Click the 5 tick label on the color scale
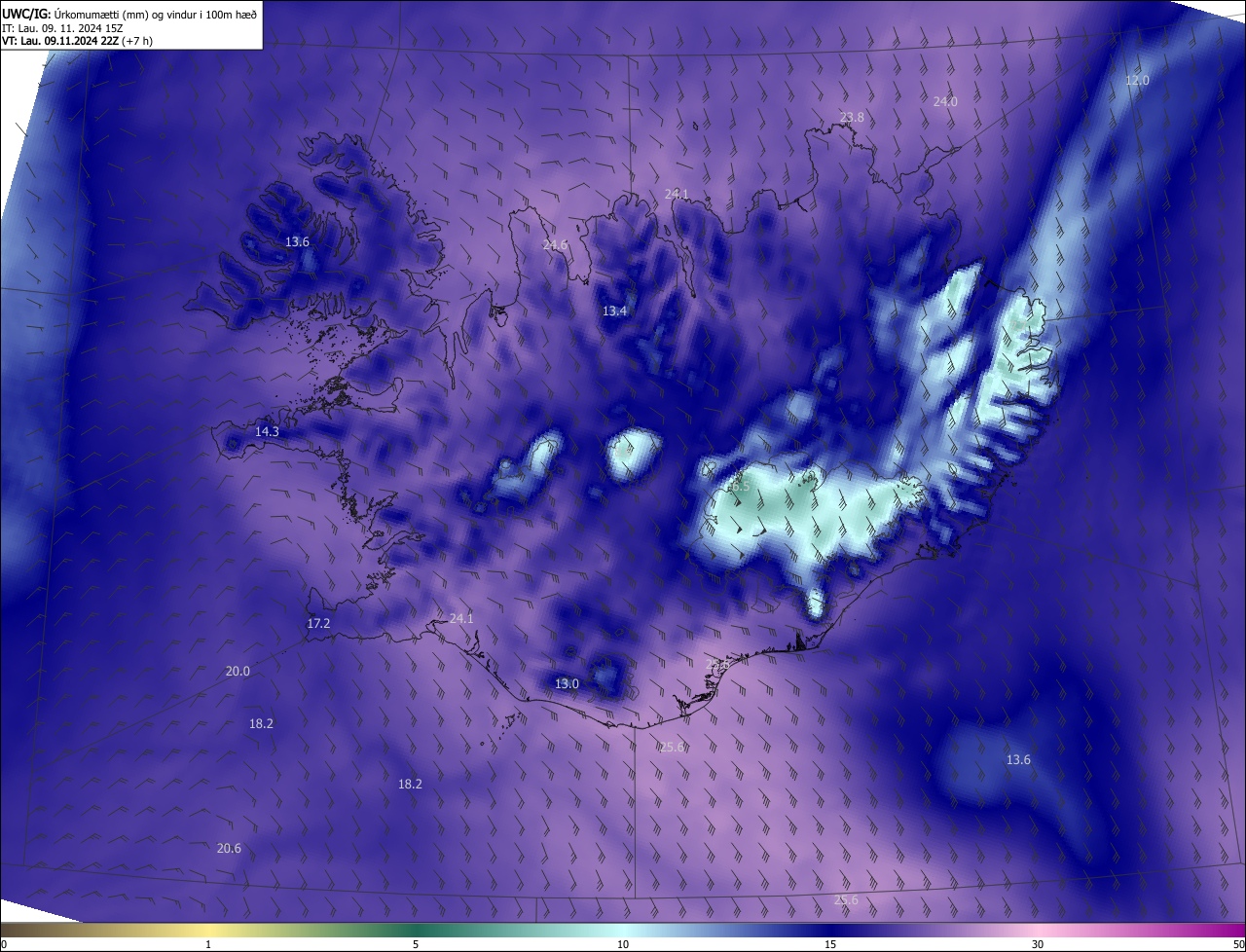 coord(416,944)
